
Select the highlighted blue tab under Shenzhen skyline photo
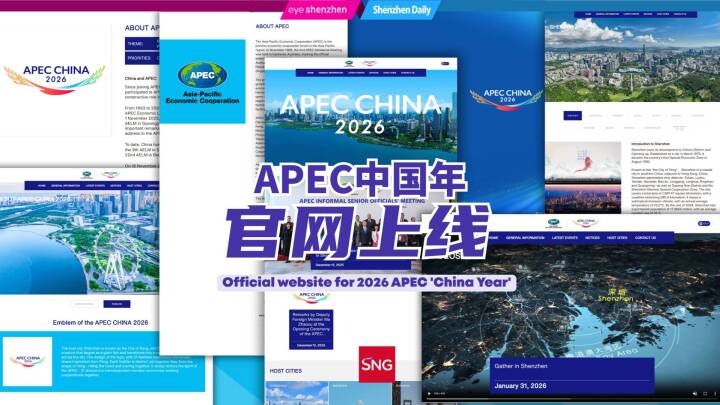573,116
